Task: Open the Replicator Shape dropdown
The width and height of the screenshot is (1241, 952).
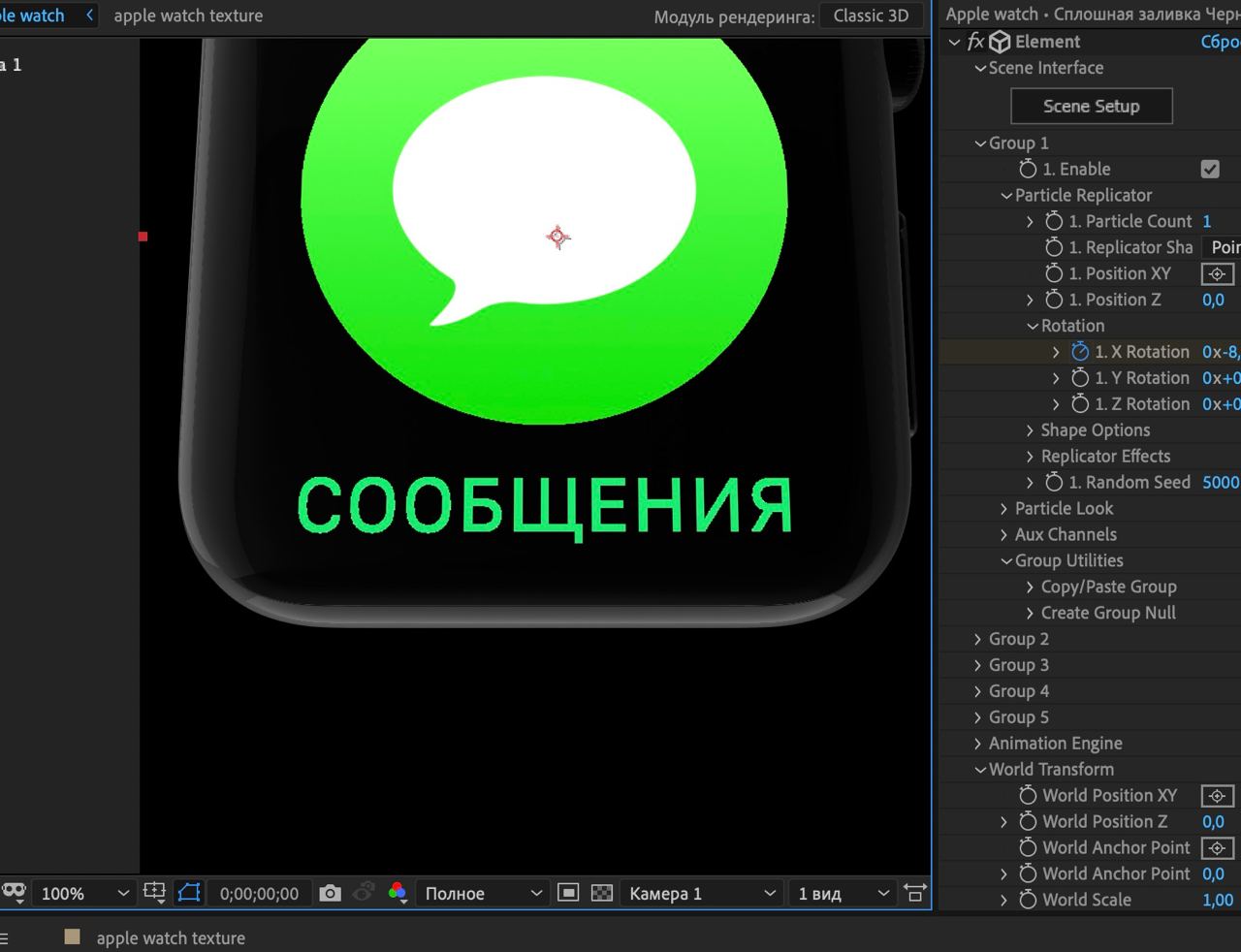Action: (x=1222, y=247)
